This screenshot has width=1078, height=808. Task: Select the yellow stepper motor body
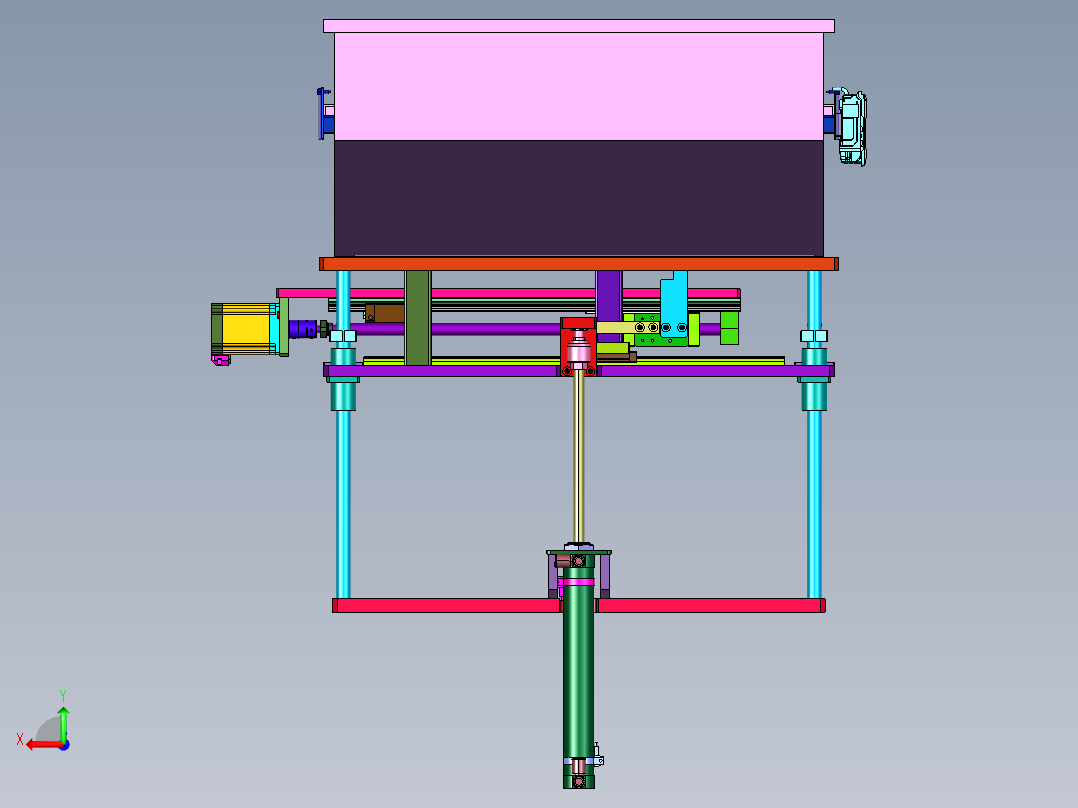246,330
